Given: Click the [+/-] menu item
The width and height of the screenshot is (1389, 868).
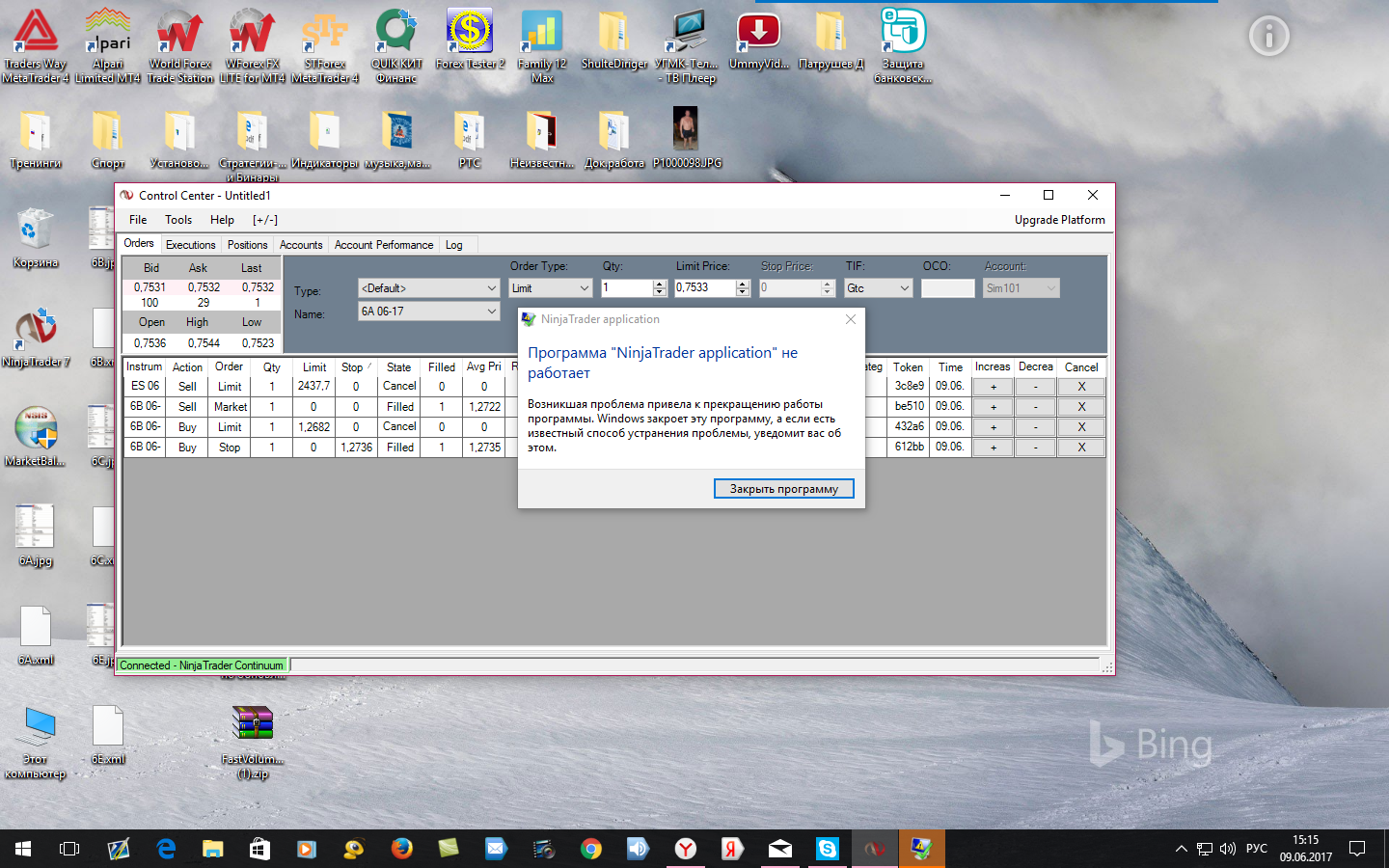Looking at the screenshot, I should tap(265, 220).
